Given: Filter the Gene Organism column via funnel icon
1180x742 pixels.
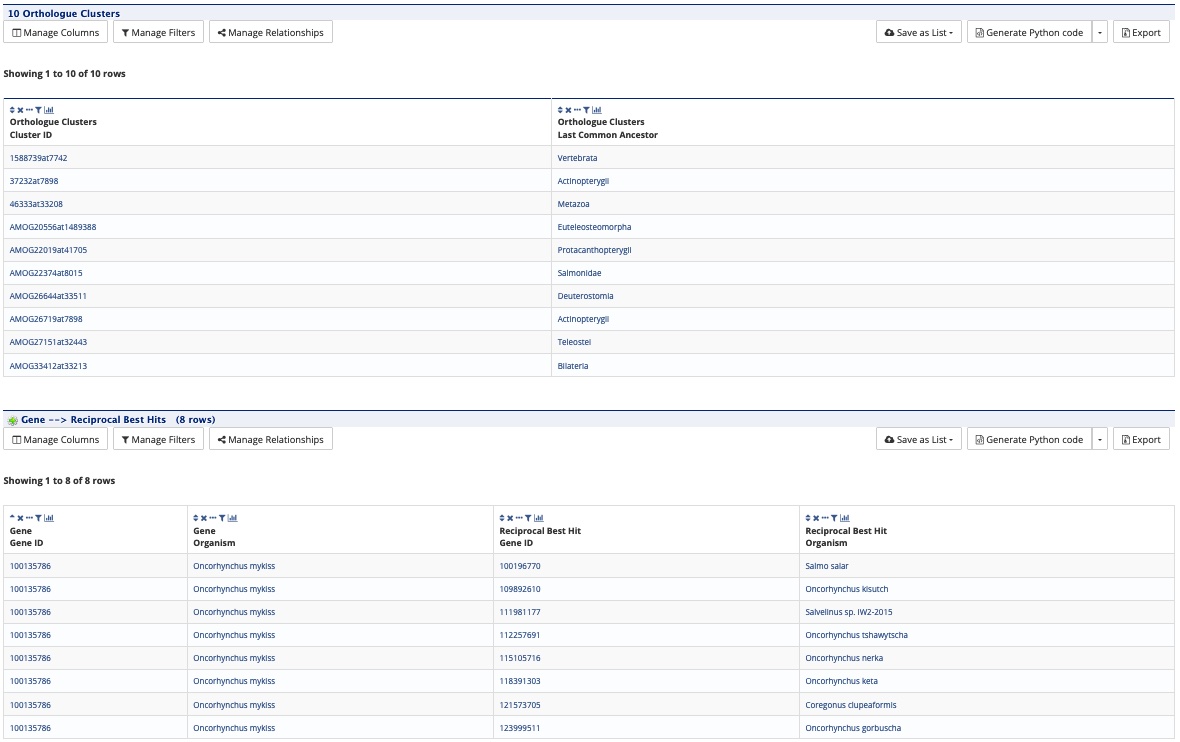Looking at the screenshot, I should (222, 518).
